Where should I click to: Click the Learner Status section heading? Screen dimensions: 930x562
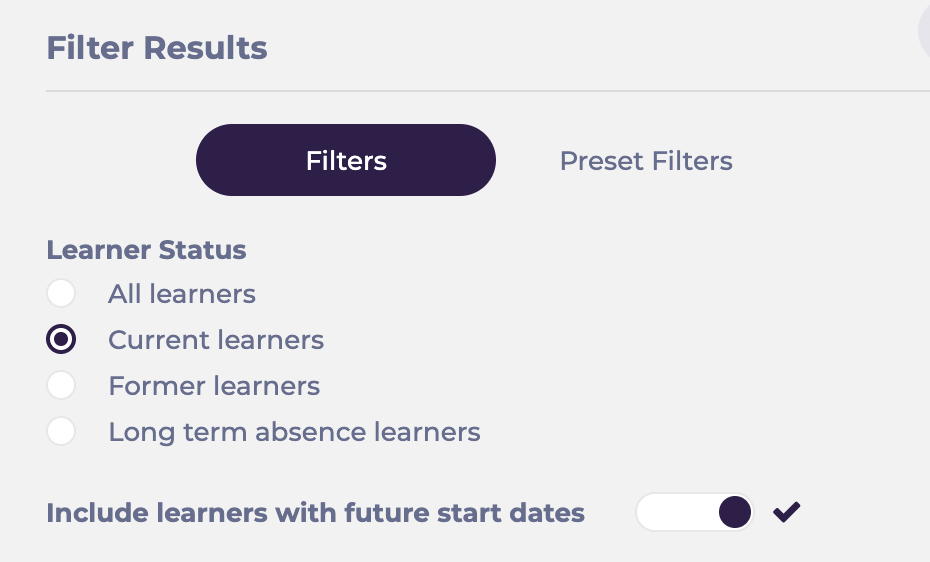pos(146,249)
